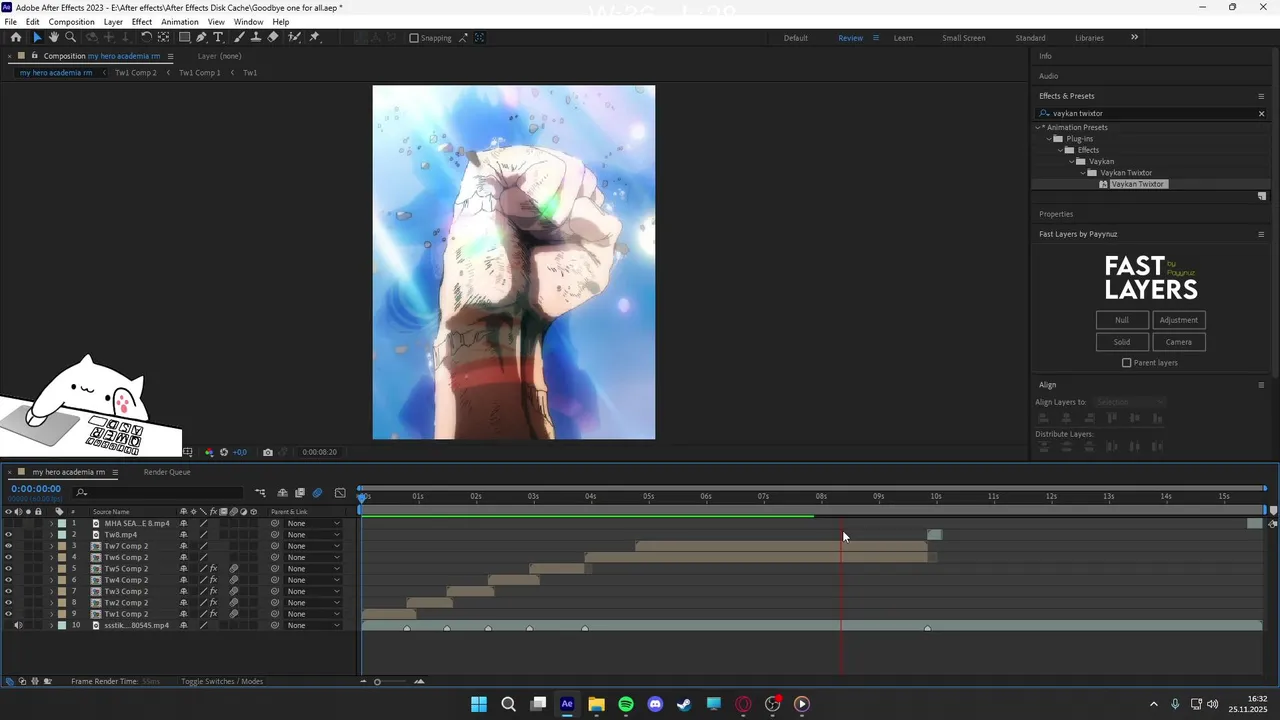Hide the Tw1 Comp 2 layer
This screenshot has height=720, width=1280.
tap(8, 614)
